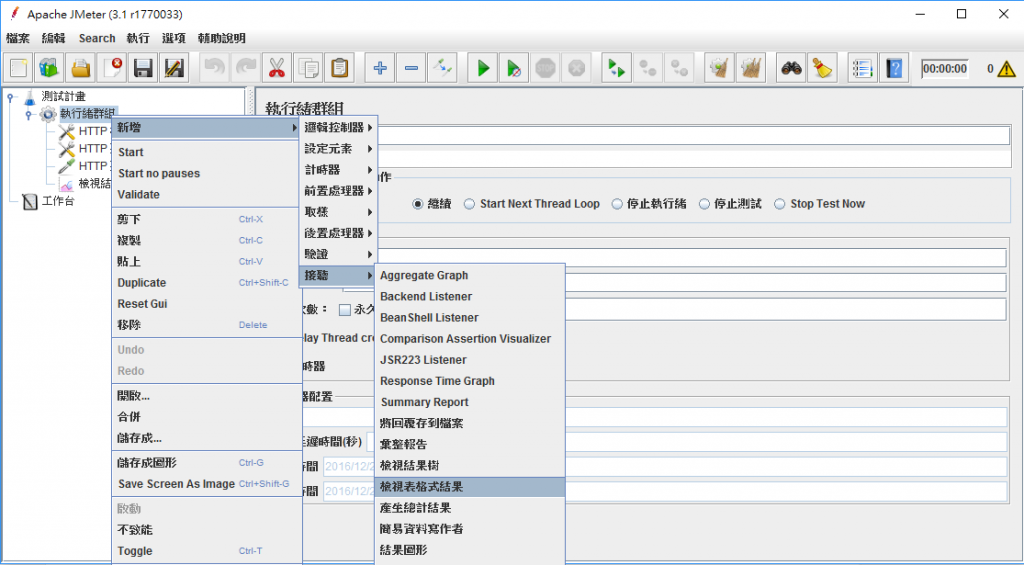Click the Undo toolbar arrow
This screenshot has width=1024, height=565.
[x=214, y=68]
